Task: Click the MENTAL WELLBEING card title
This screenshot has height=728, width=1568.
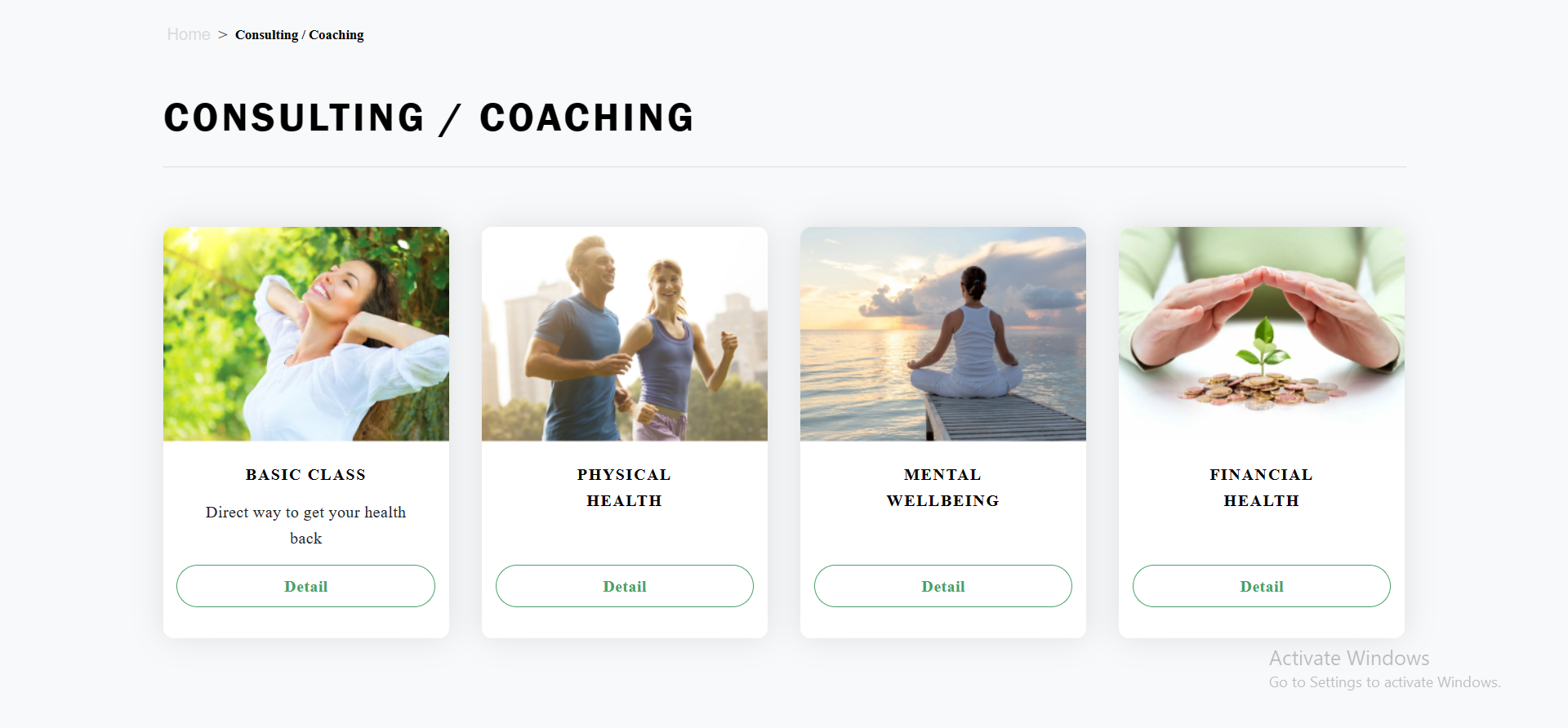Action: [943, 487]
